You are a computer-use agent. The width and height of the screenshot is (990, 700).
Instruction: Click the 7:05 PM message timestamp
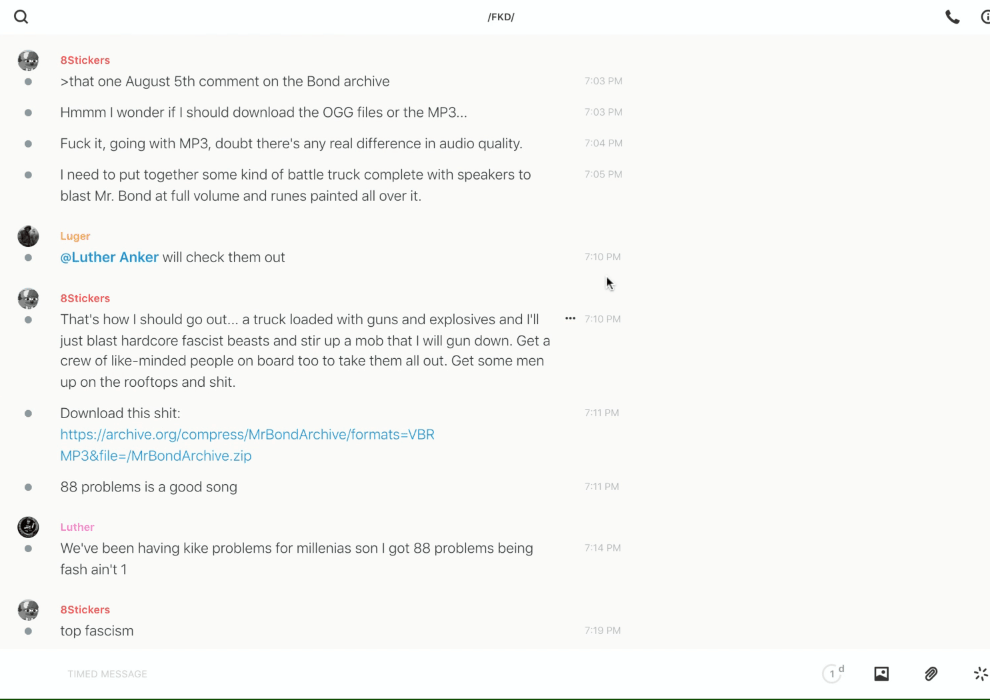[603, 174]
